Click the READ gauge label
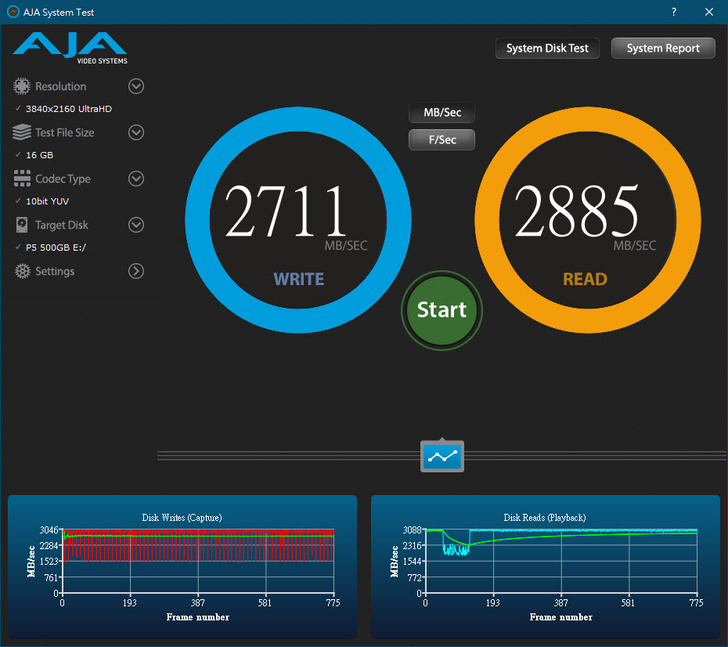This screenshot has height=647, width=728. point(585,279)
